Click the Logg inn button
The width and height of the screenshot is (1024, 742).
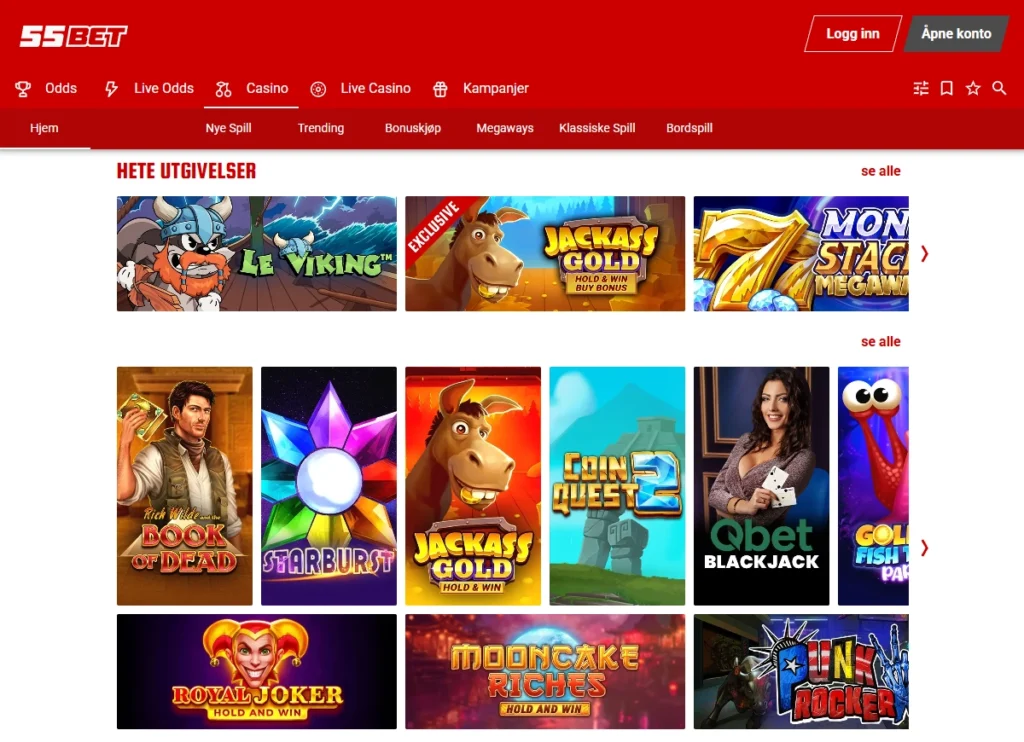click(853, 33)
